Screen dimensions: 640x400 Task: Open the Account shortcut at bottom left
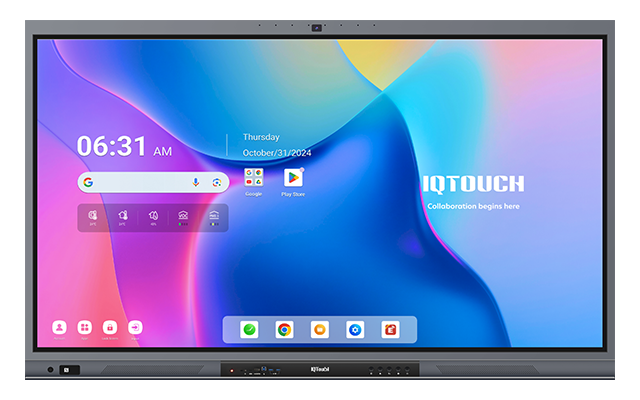[60, 327]
